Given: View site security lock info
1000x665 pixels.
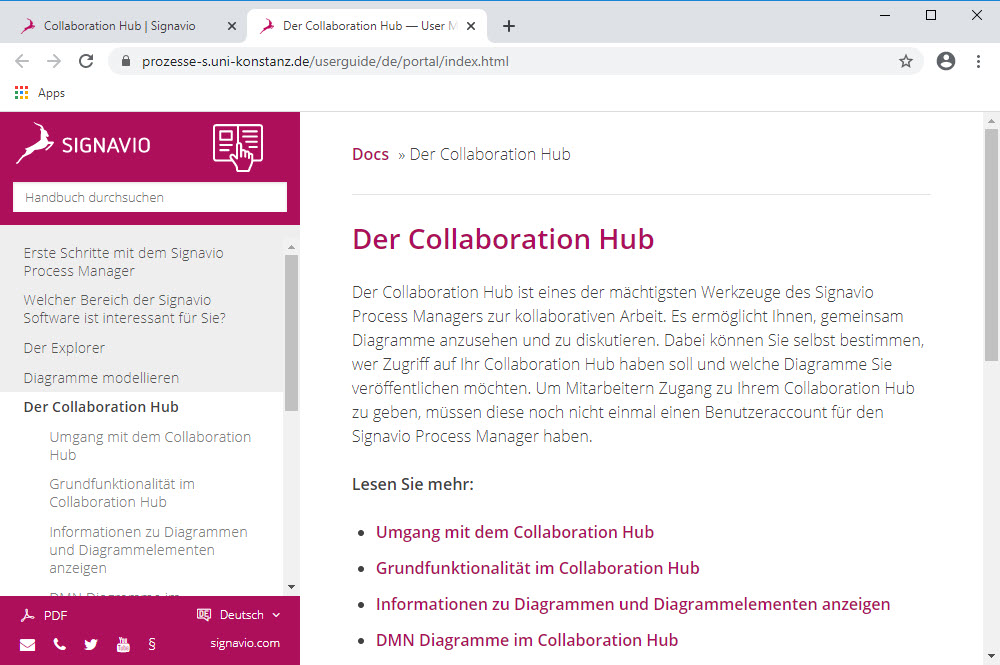Looking at the screenshot, I should coord(126,61).
